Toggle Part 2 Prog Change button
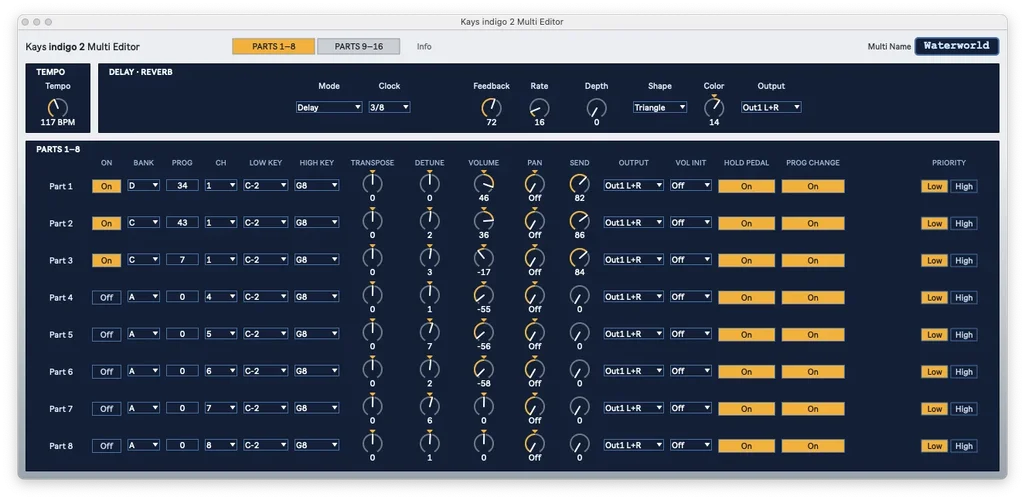Viewport: 1025px width, 500px height. point(813,224)
